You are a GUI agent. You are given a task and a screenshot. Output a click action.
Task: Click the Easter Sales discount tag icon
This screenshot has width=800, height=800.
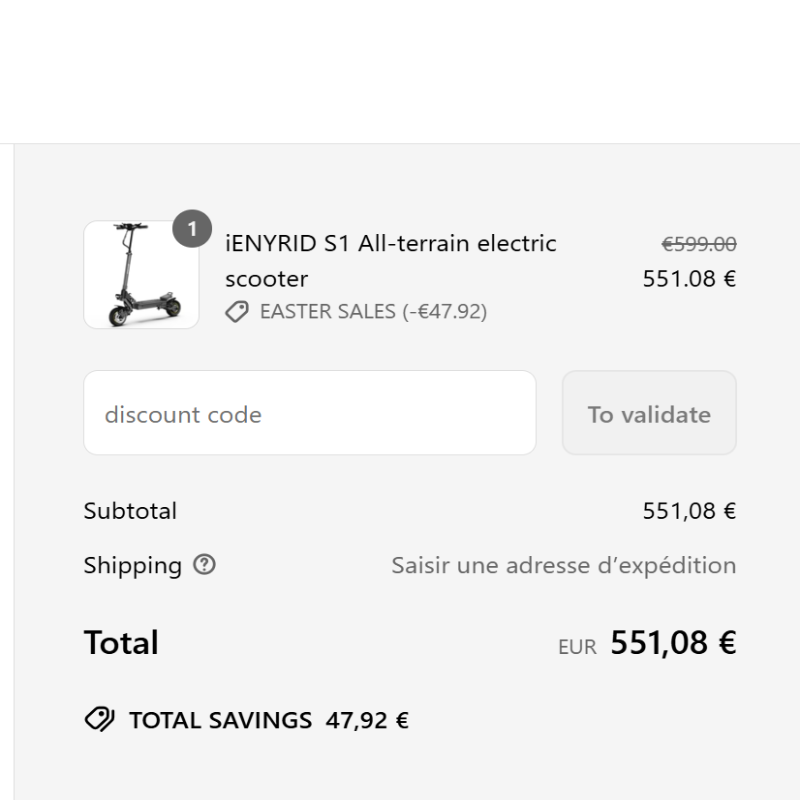237,311
